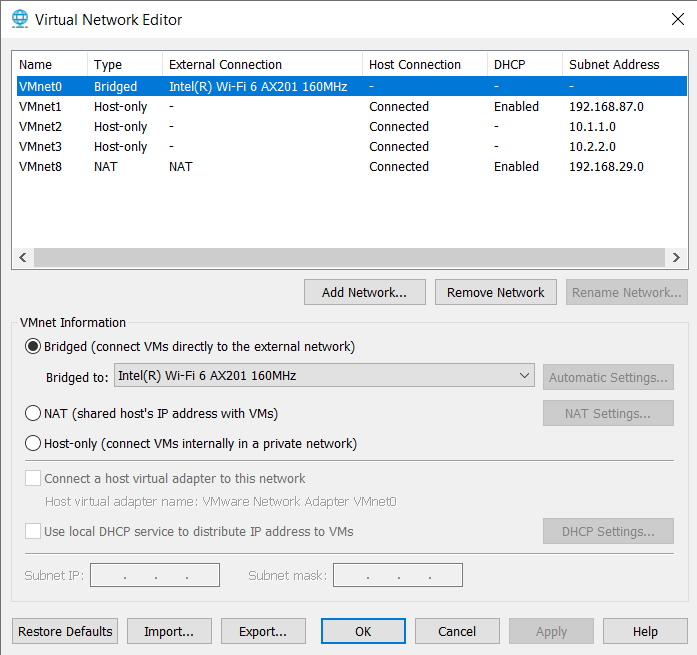The height and width of the screenshot is (655, 697).
Task: Toggle Connect a host virtual adapter checkbox
Action: (33, 478)
